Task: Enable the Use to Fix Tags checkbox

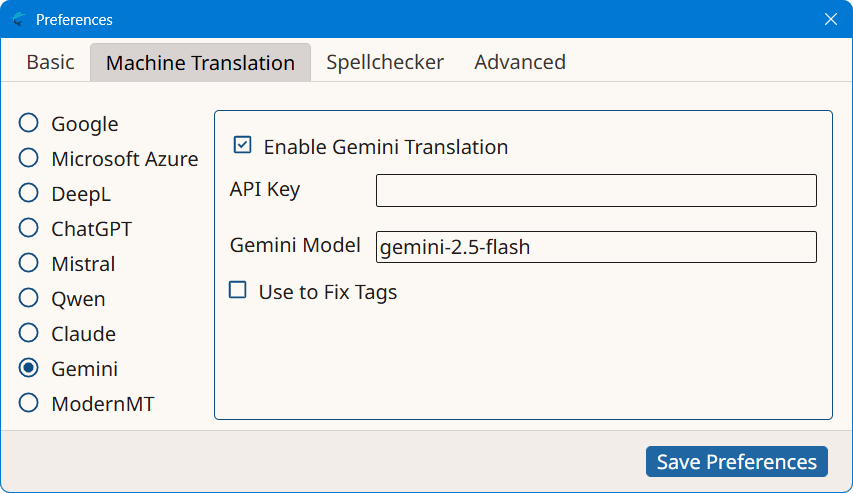Action: (238, 291)
